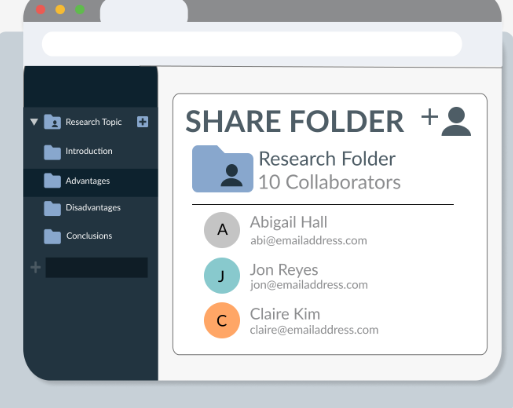Click Jon Reyes' teal J avatar

pos(222,276)
